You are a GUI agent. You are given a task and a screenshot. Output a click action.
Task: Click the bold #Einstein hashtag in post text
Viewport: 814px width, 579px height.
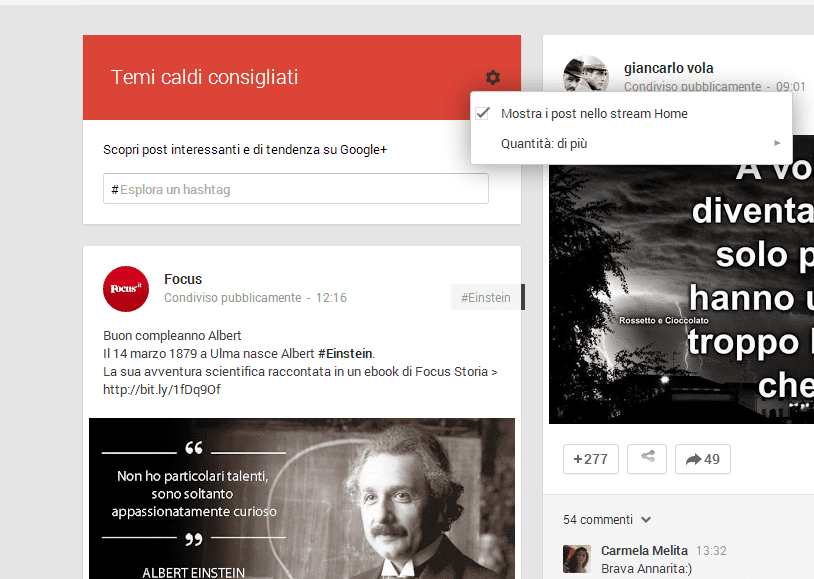(x=345, y=353)
